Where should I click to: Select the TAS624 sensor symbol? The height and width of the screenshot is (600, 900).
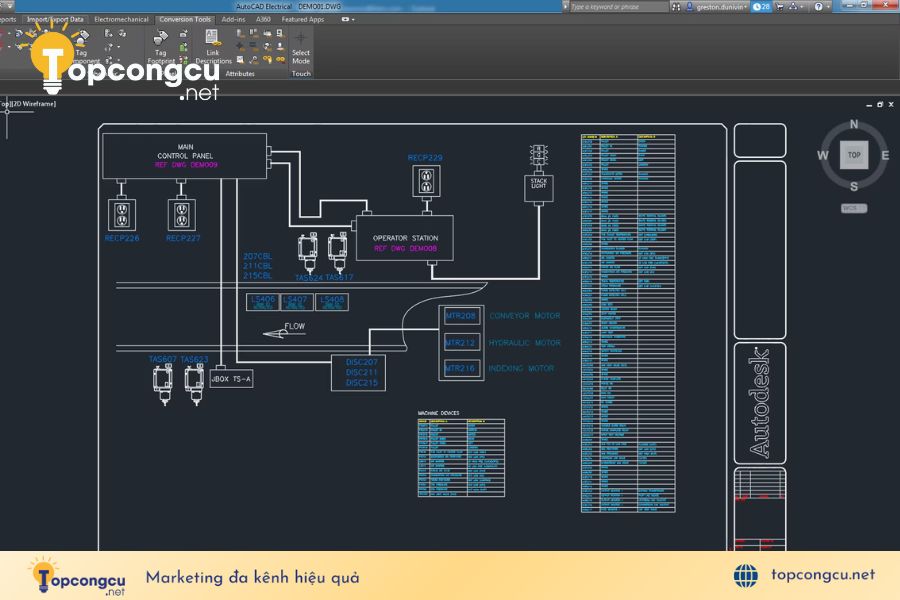(308, 253)
